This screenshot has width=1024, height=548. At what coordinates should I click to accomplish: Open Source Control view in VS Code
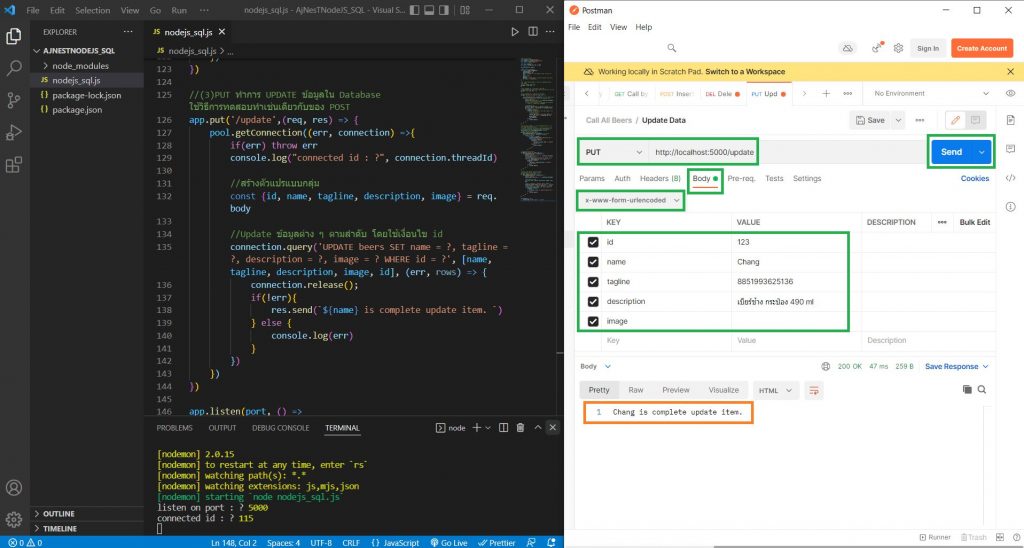(14, 100)
